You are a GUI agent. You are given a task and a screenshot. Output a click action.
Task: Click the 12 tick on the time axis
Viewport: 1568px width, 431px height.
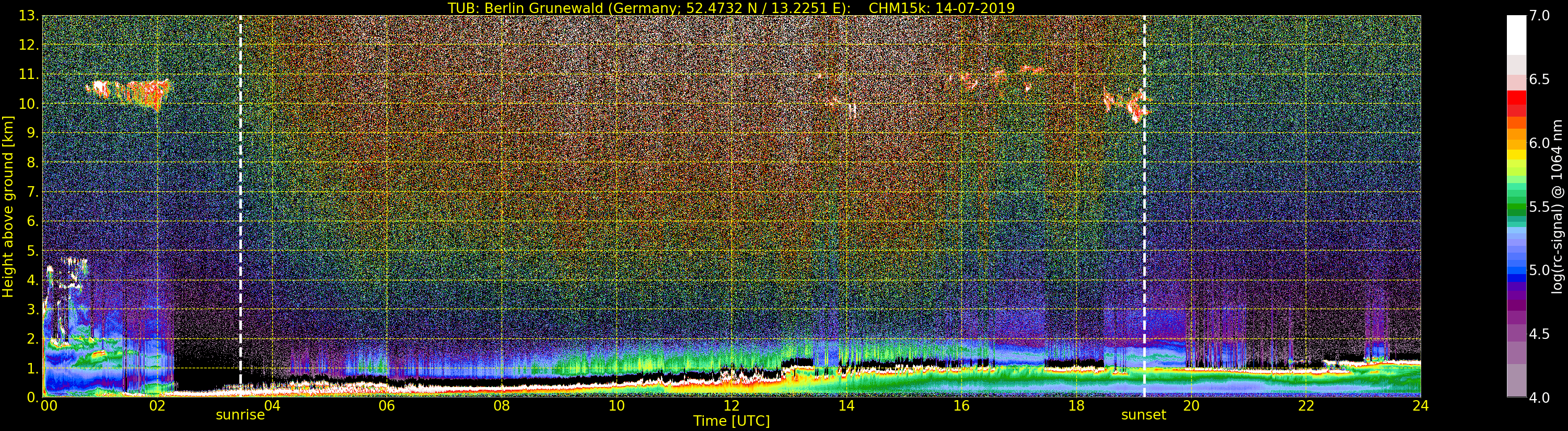tap(731, 406)
